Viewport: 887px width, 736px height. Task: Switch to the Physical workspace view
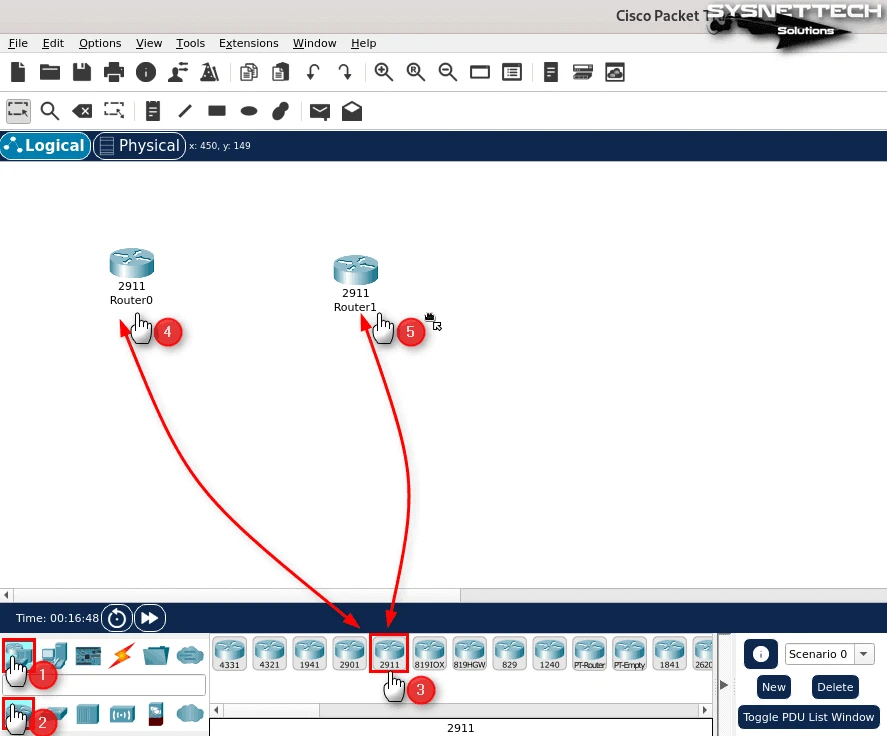[139, 146]
